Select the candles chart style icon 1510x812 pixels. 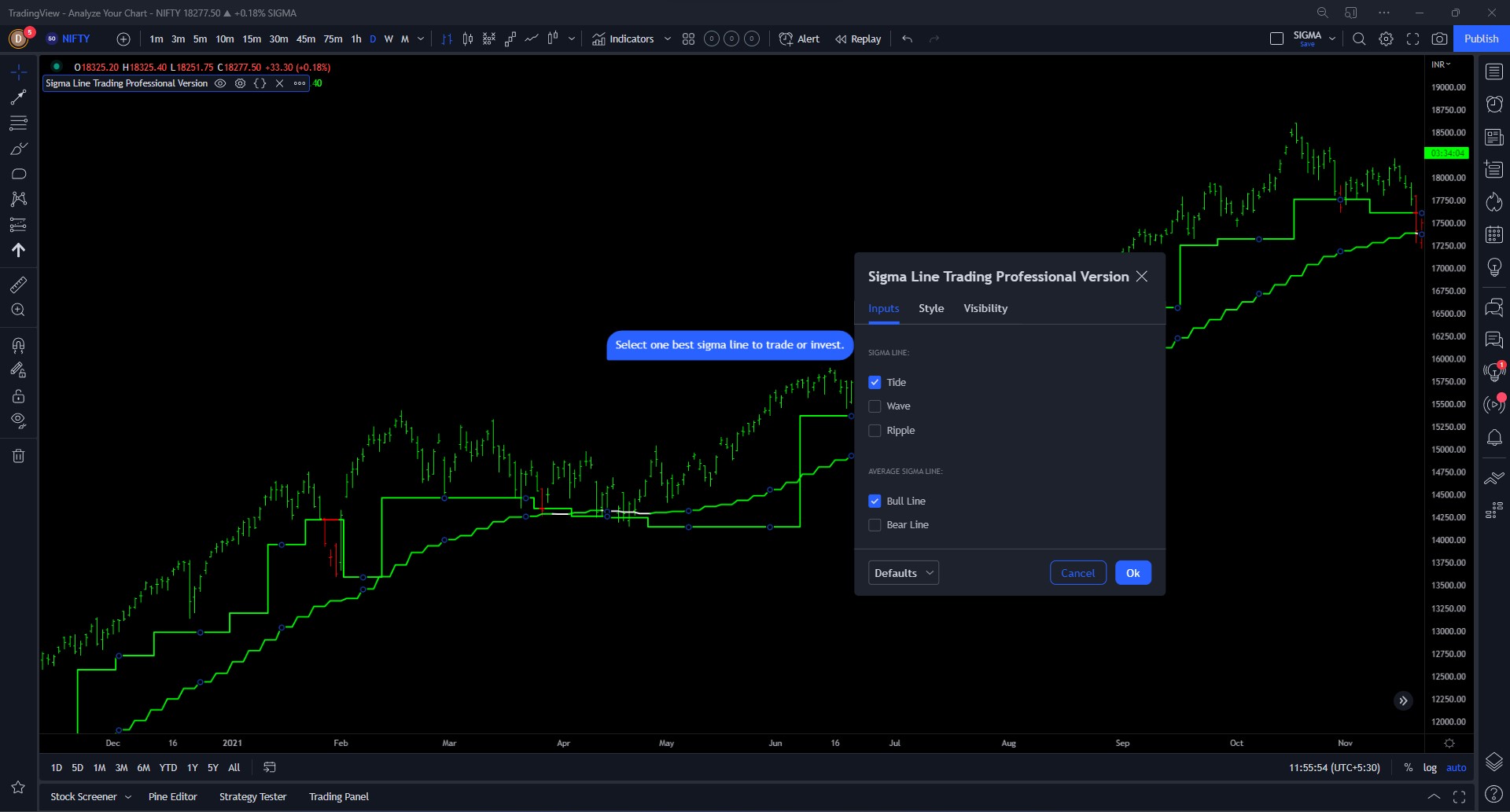tap(468, 39)
